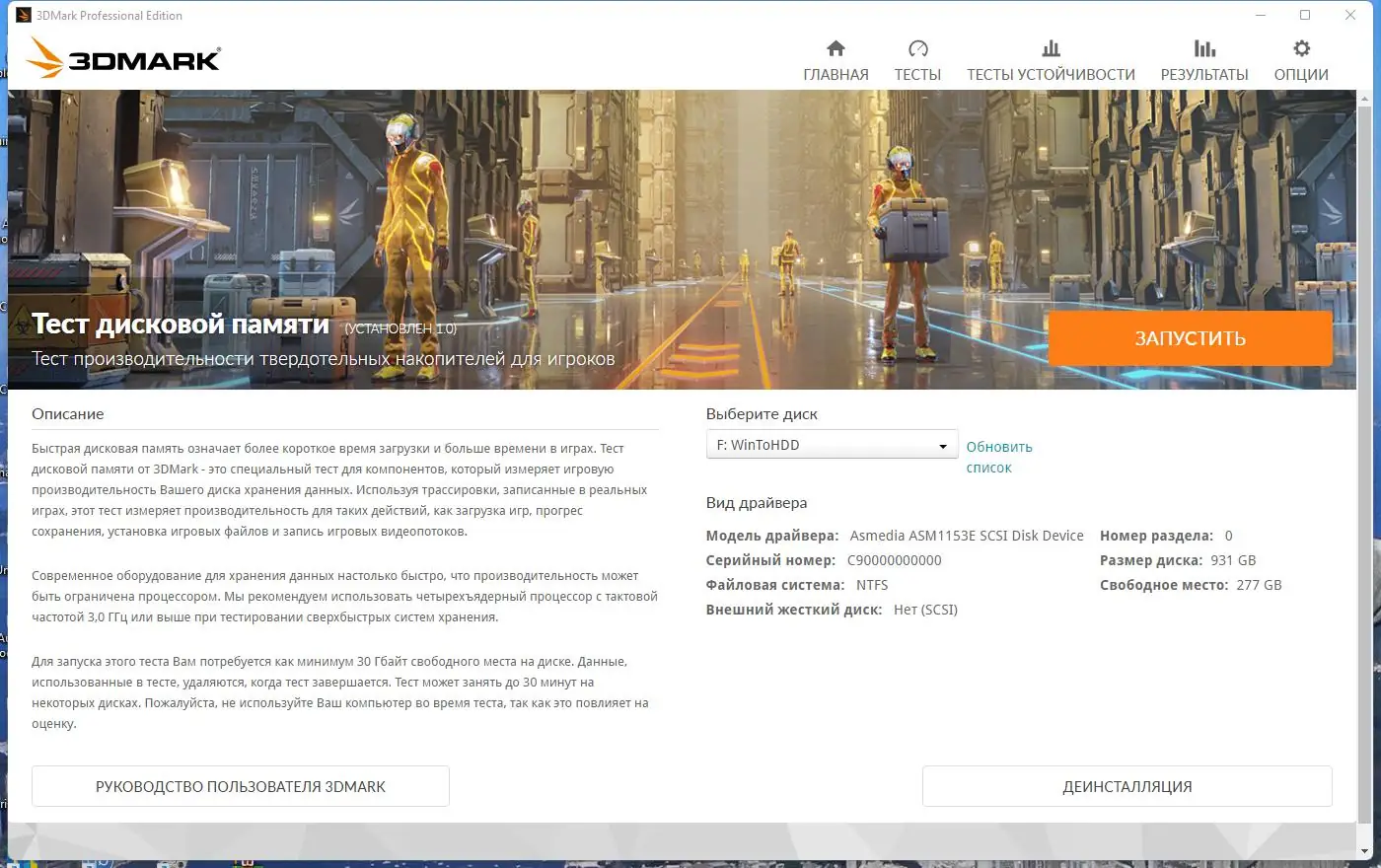Click the Свободное место label

click(1164, 585)
